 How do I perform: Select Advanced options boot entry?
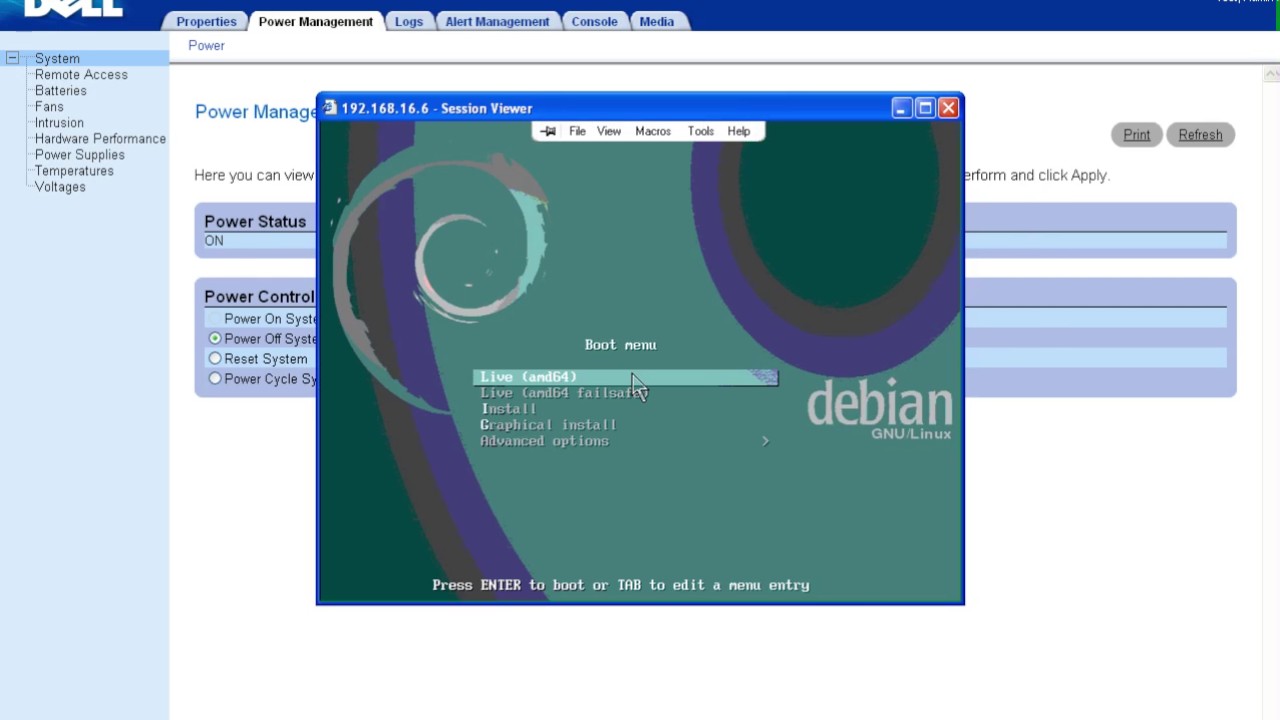tap(544, 441)
